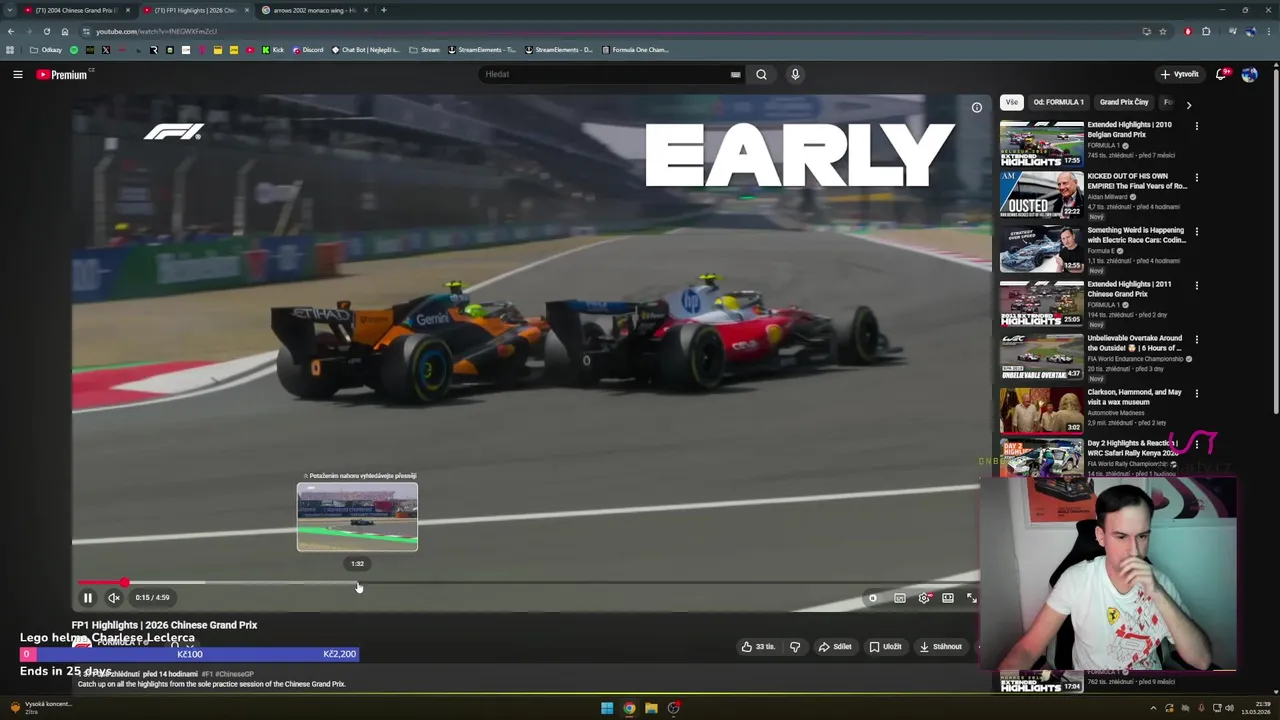Select the Od: FORMULA 1 chip
The height and width of the screenshot is (720, 1280).
point(1058,102)
